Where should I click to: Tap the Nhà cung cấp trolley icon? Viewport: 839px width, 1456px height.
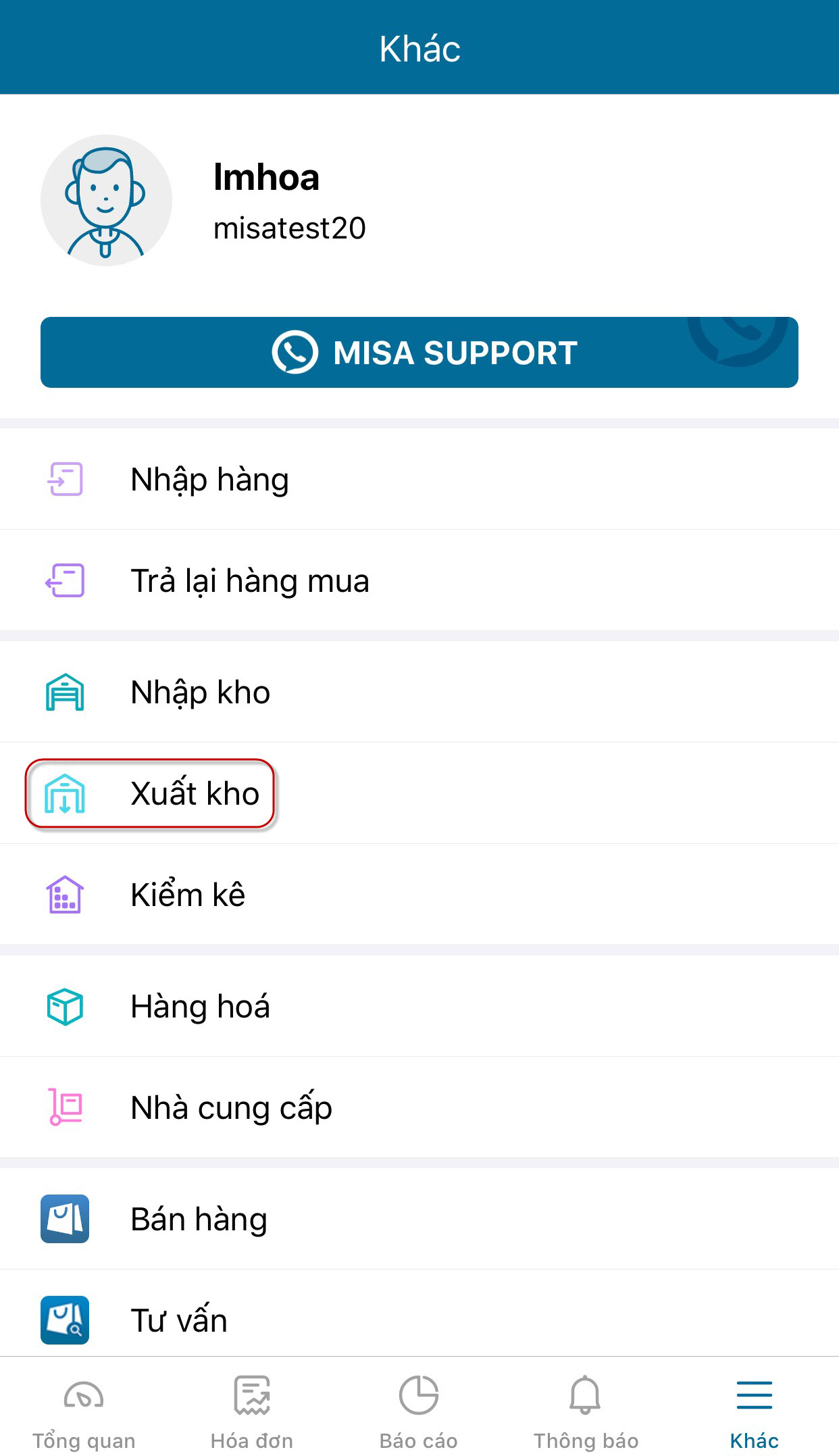[65, 1107]
